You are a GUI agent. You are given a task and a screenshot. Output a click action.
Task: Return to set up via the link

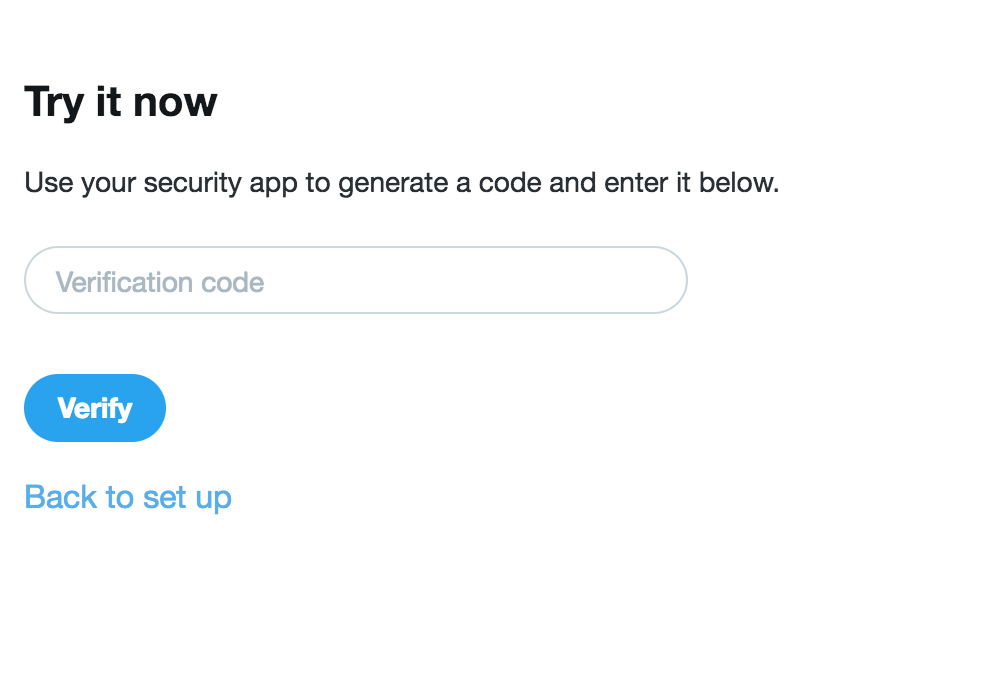coord(128,497)
